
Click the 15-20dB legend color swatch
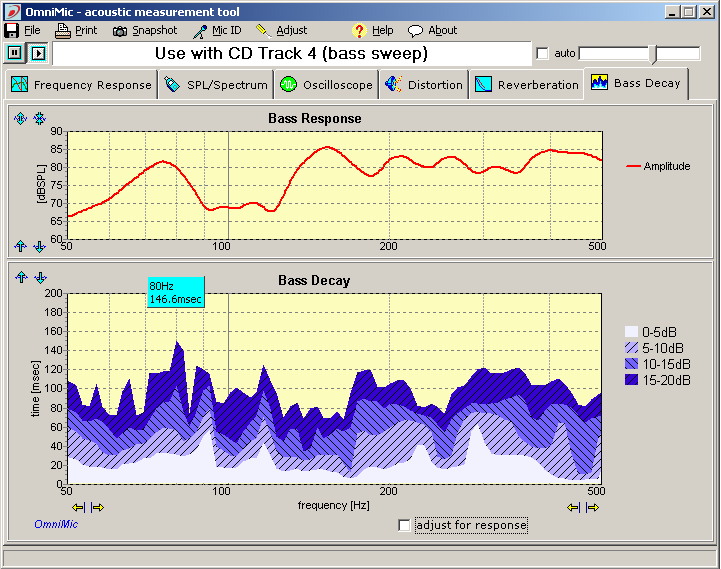[x=631, y=380]
